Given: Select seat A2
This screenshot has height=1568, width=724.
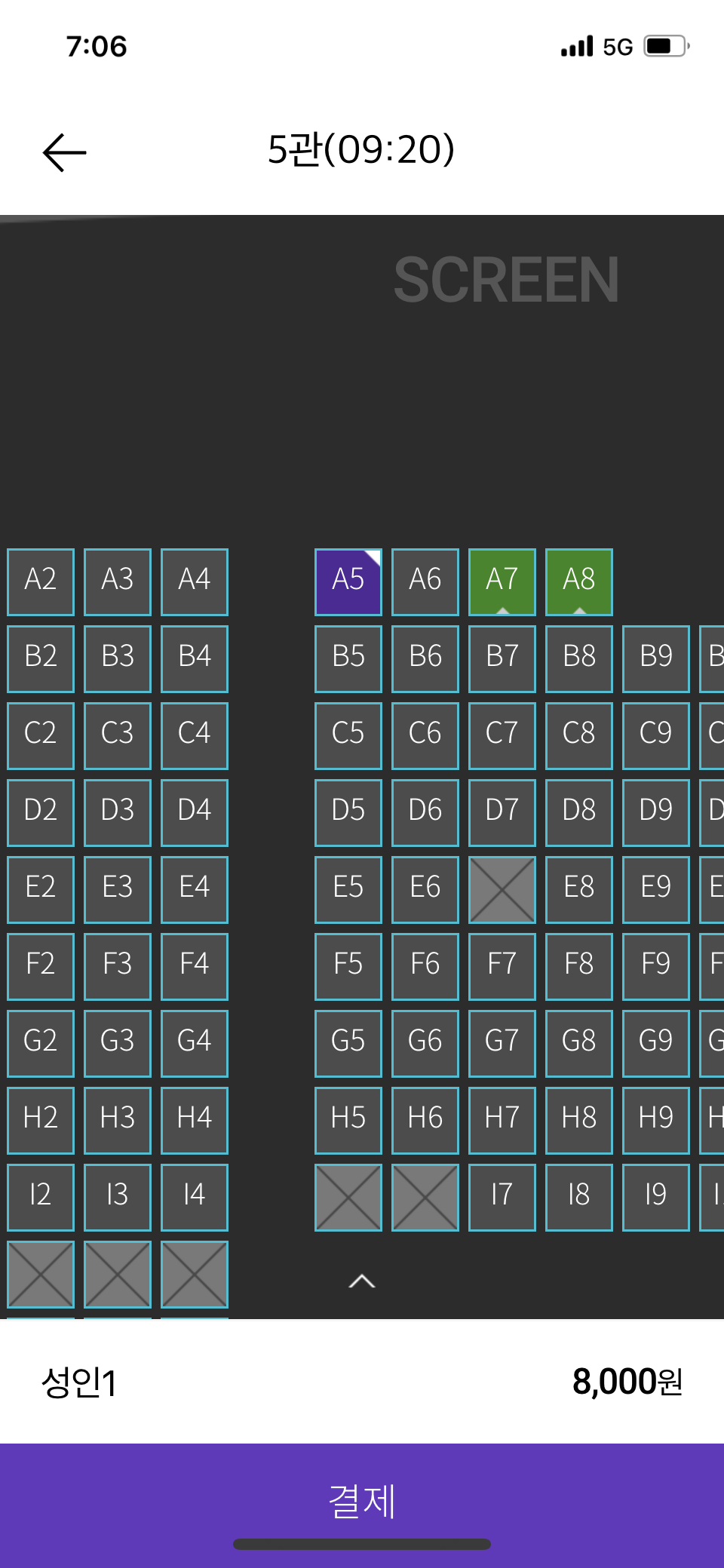Looking at the screenshot, I should [x=41, y=582].
